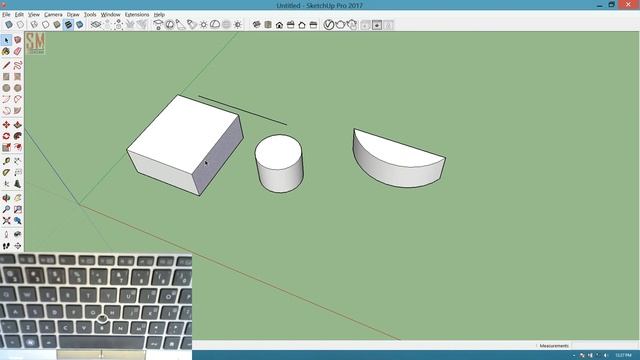Open the View menu

pos(34,14)
